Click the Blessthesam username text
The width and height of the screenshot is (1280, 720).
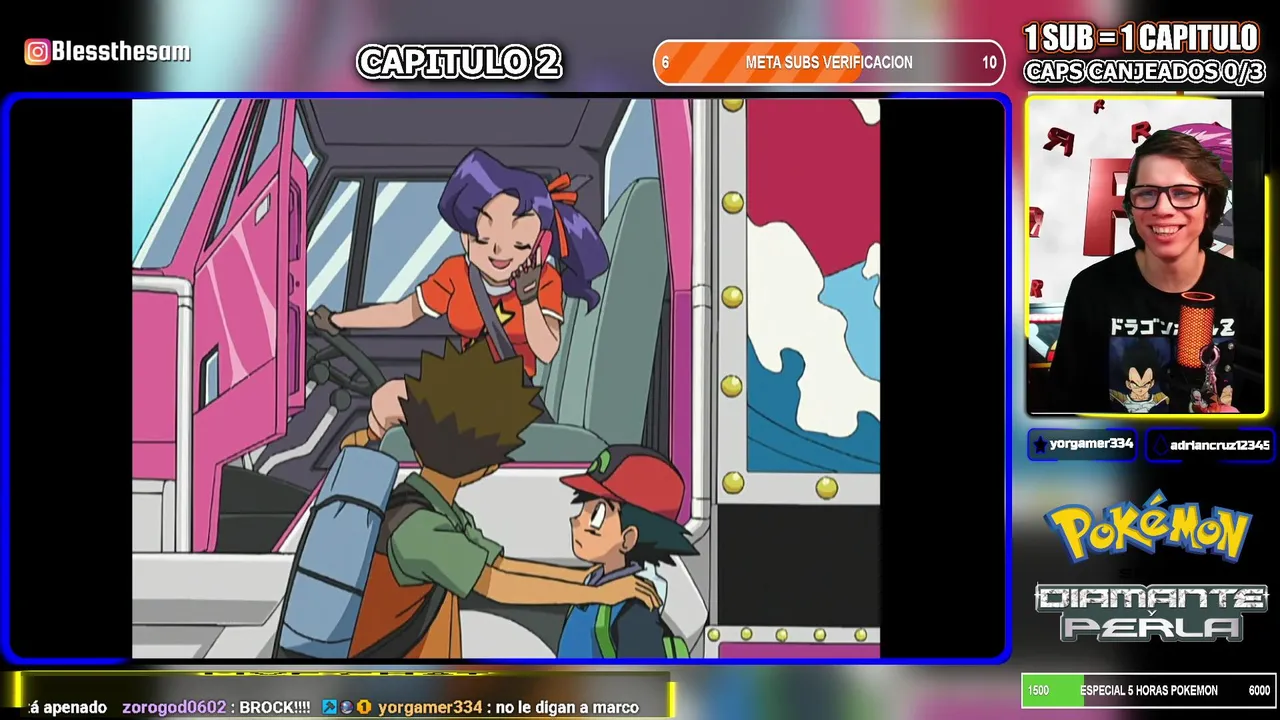click(x=120, y=52)
